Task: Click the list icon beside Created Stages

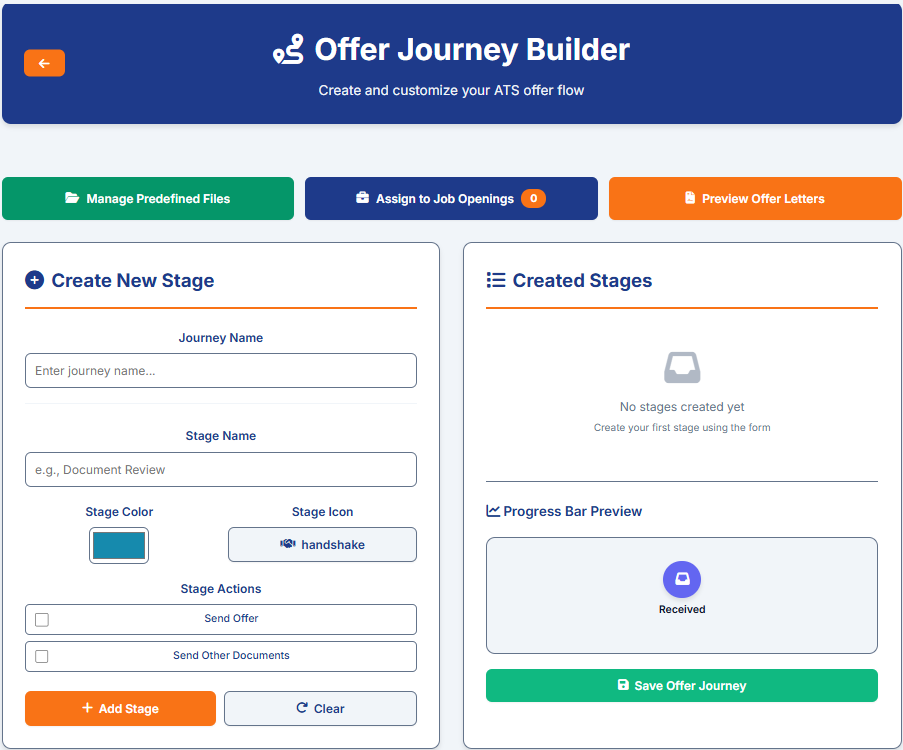Action: [x=496, y=280]
